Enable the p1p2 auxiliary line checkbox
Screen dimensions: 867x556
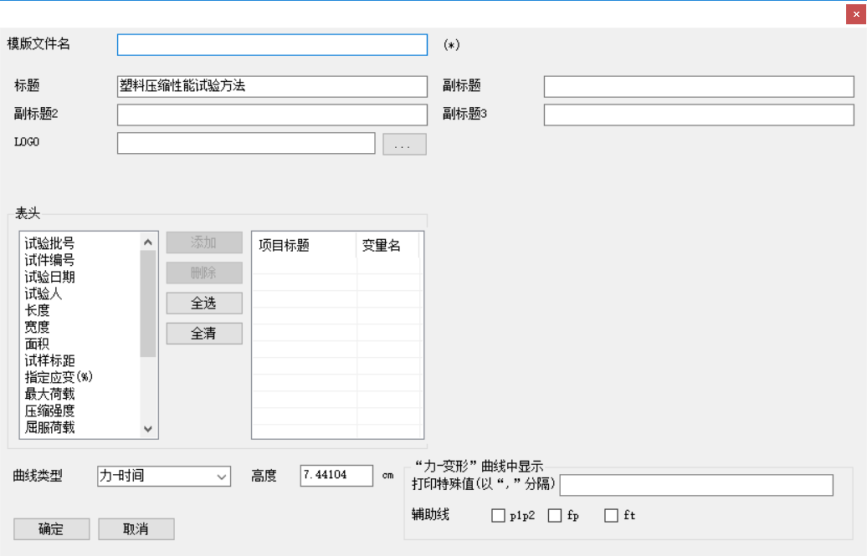coord(498,516)
